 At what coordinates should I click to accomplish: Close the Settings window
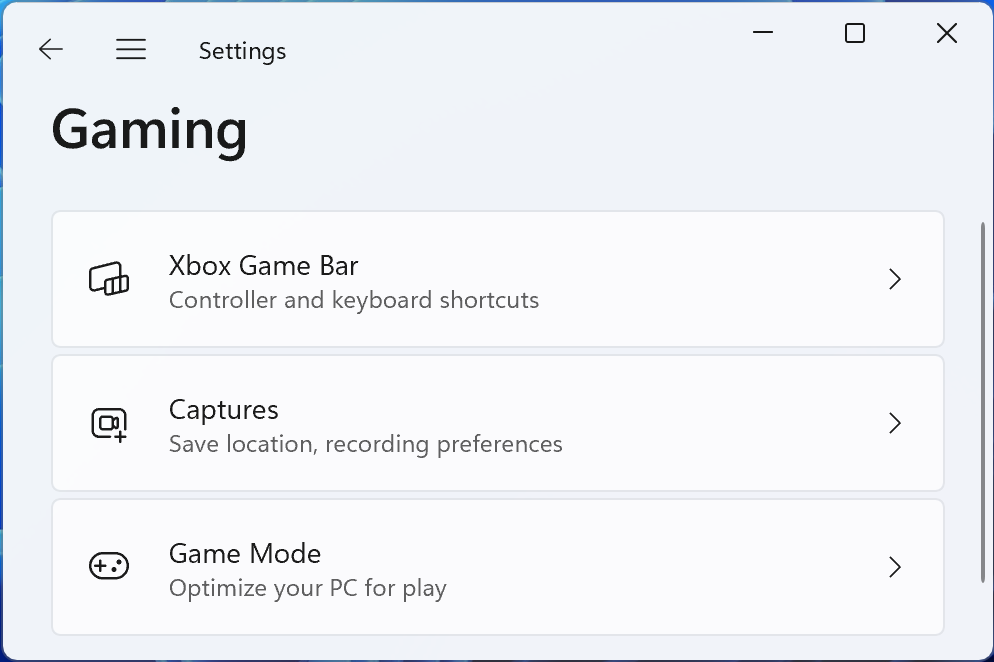(x=946, y=33)
